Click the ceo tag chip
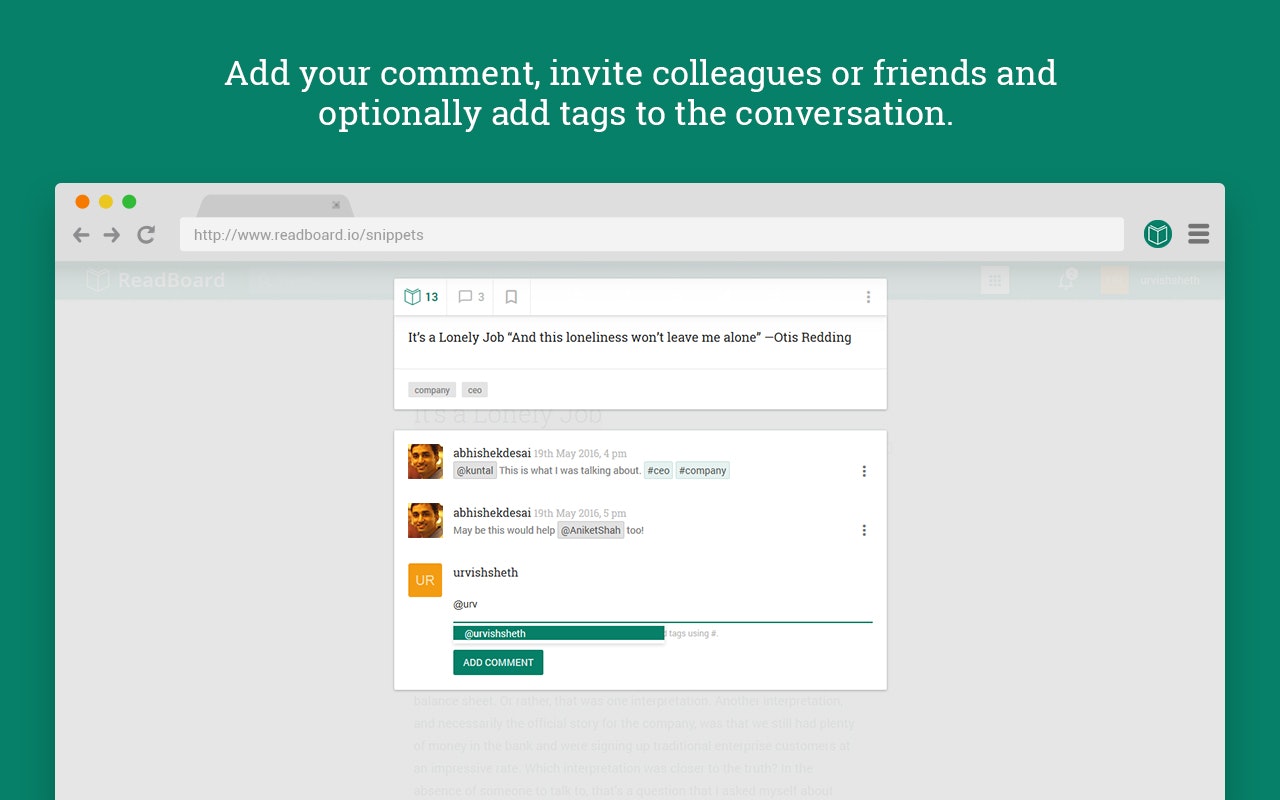This screenshot has height=800, width=1280. tap(475, 390)
